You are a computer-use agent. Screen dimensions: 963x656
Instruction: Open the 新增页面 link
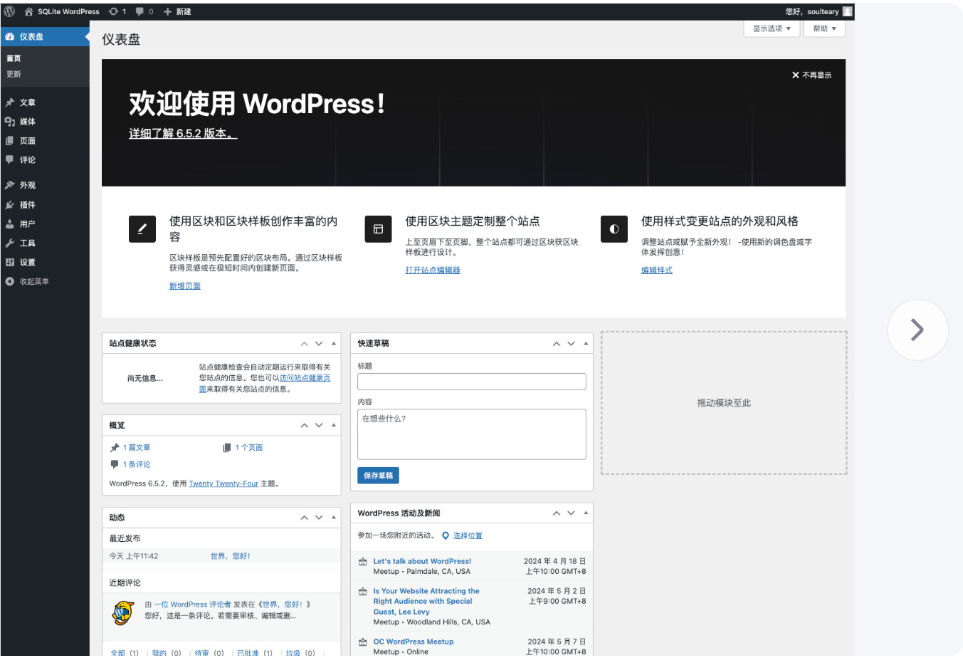coord(185,286)
